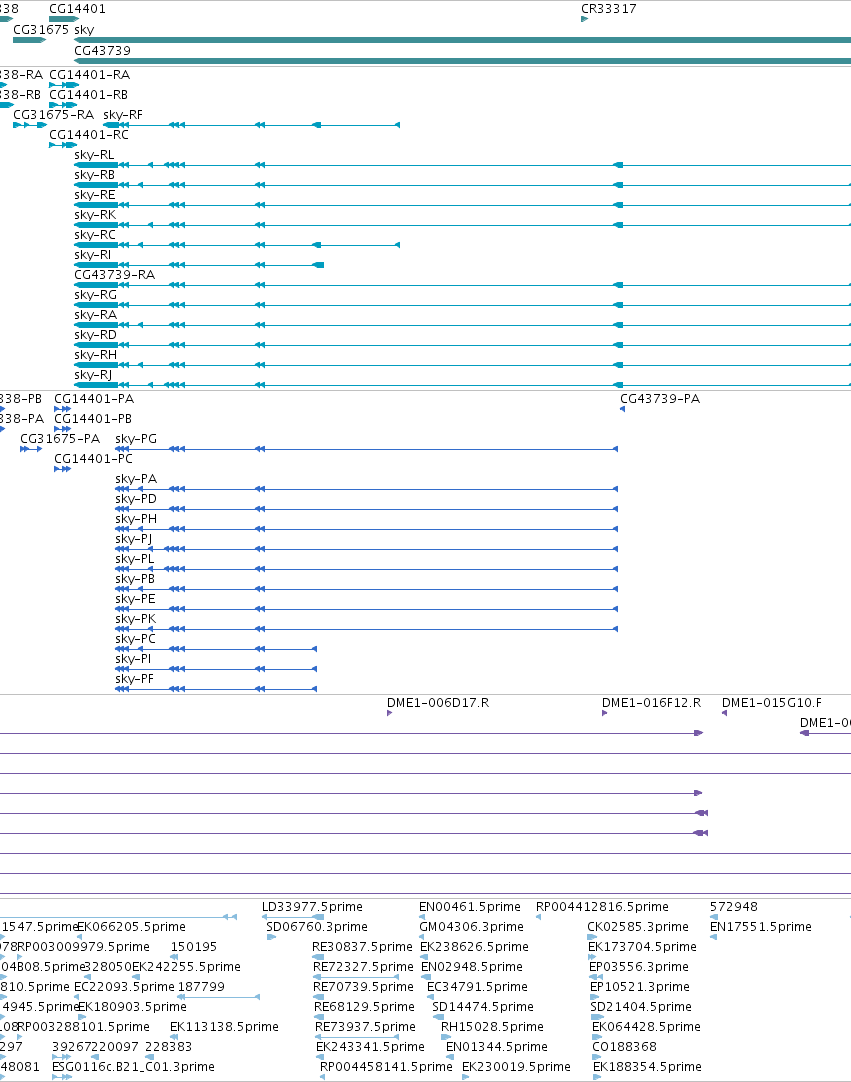The height and width of the screenshot is (1082, 851).
Task: Select the sky-PK protein label
Action: (x=135, y=619)
